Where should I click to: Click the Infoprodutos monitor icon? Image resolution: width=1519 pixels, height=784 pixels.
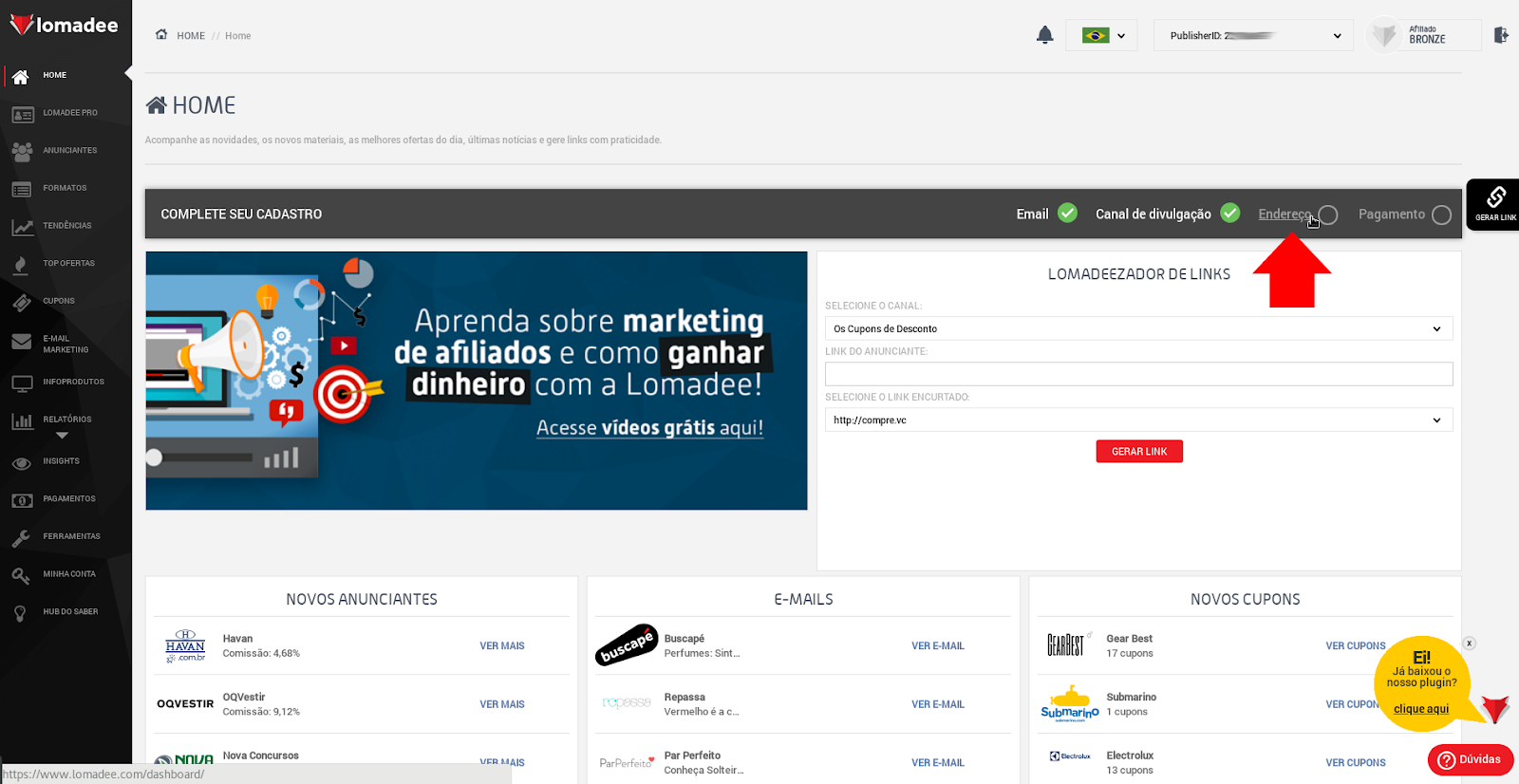tap(22, 383)
